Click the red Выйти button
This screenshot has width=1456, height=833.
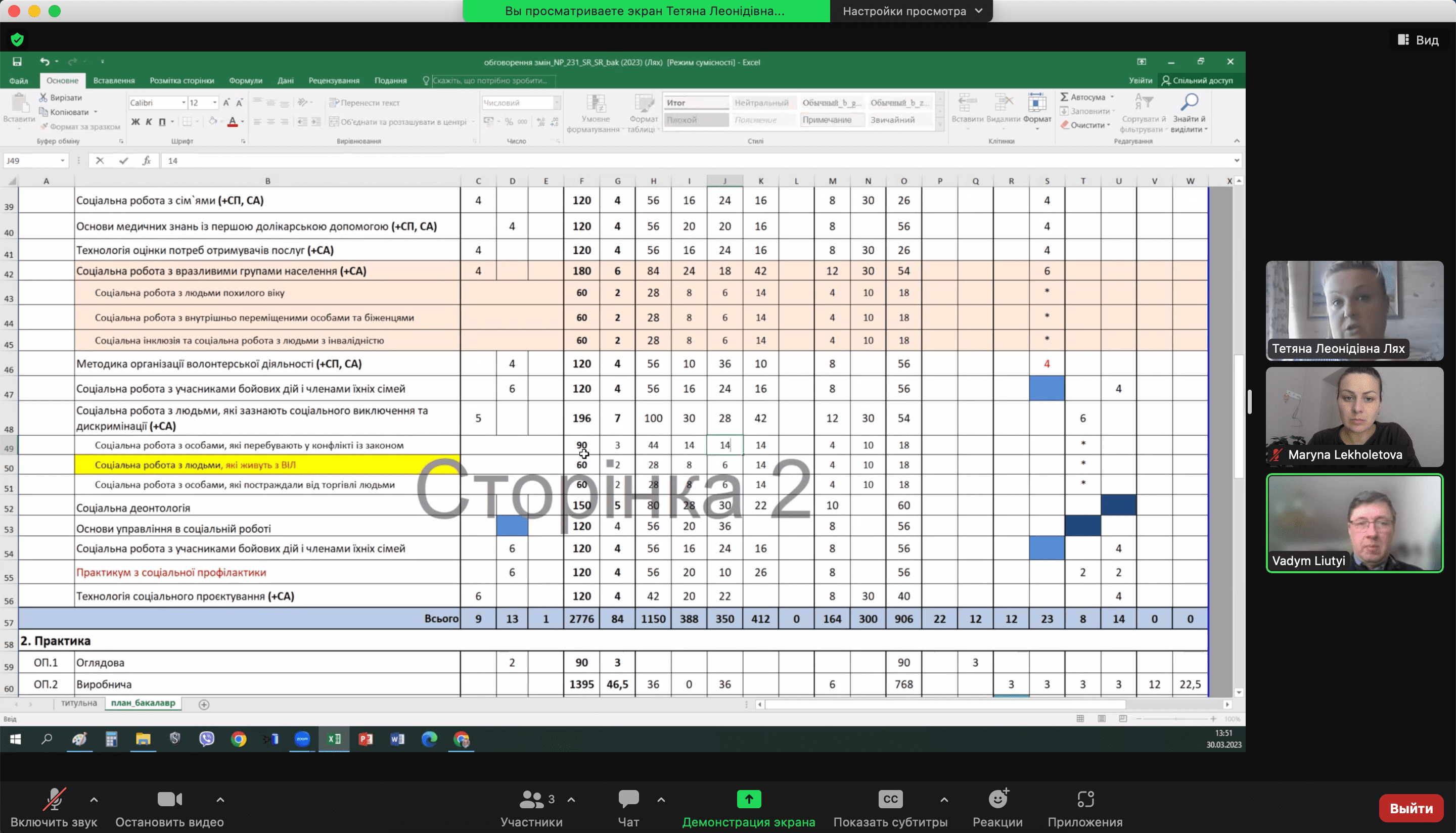coord(1411,808)
